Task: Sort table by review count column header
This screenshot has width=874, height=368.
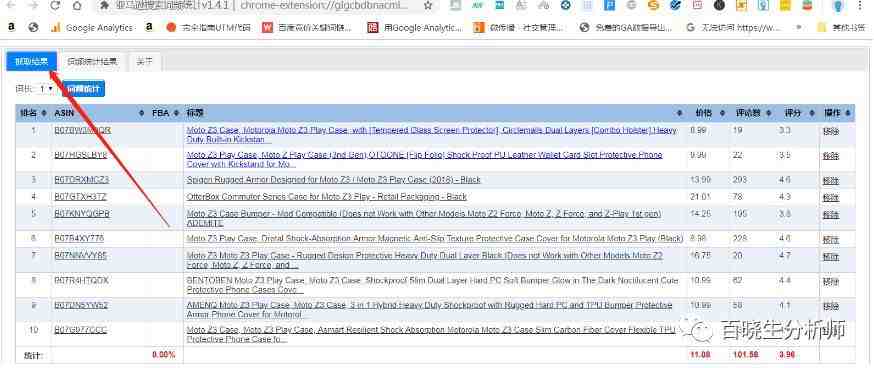Action: [753, 113]
